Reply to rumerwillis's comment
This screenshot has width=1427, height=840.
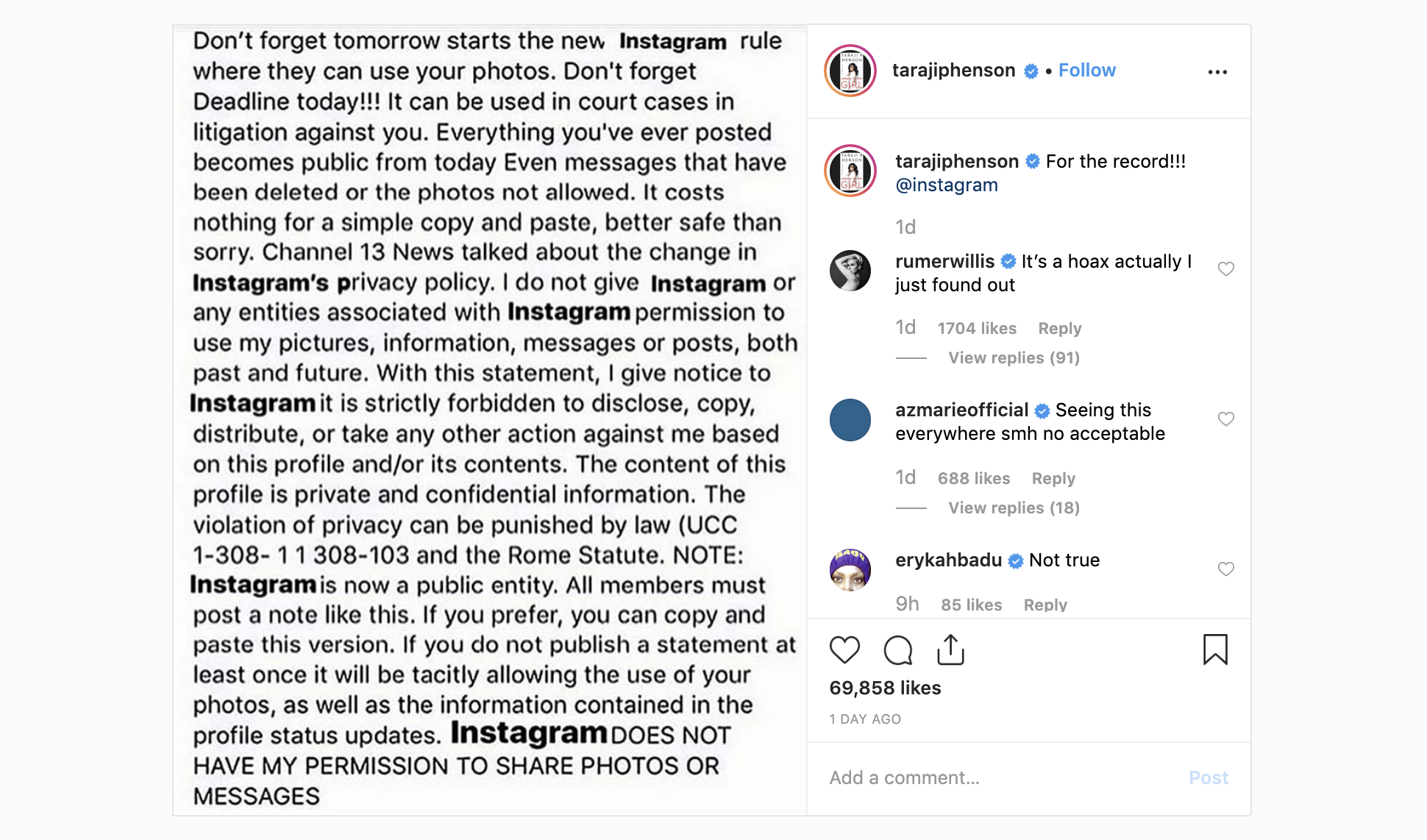[1059, 328]
